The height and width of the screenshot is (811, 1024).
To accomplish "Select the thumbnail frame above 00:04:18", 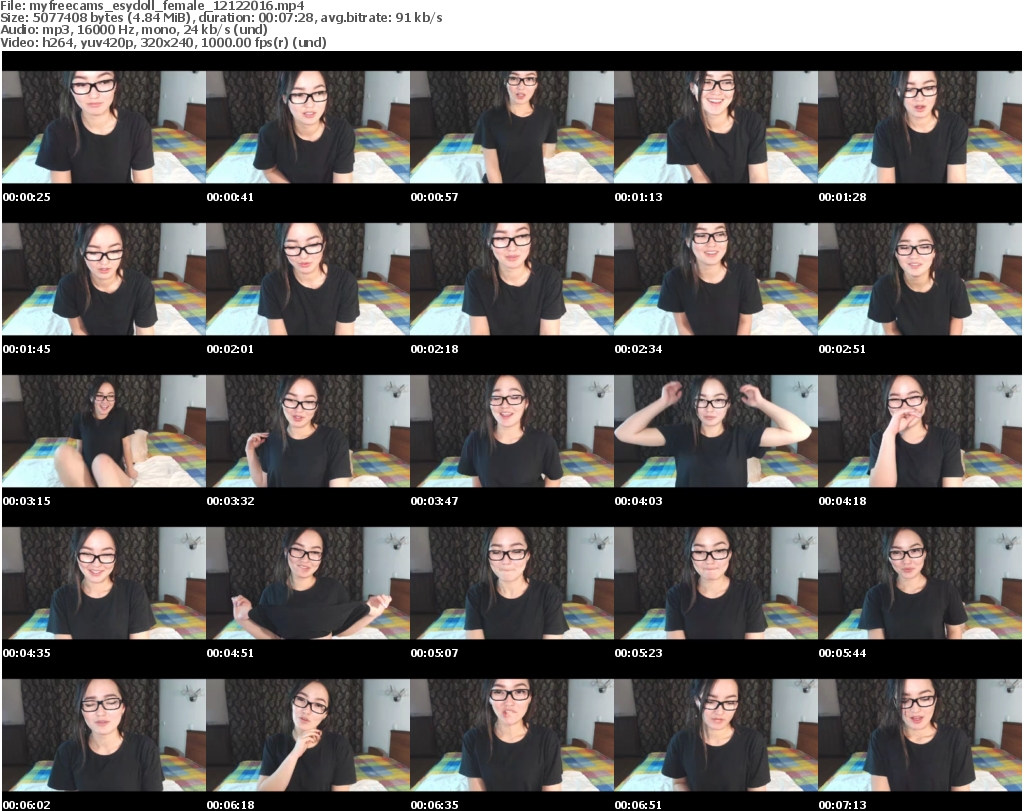I will pos(920,431).
